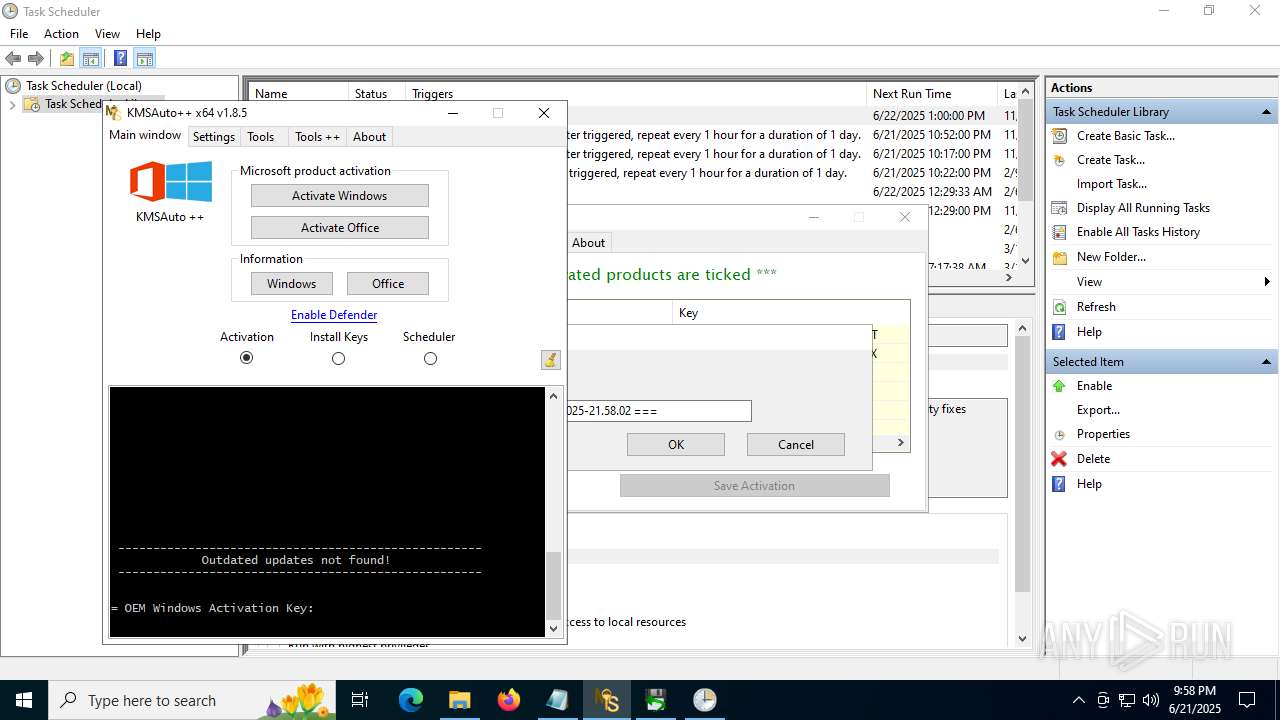Click the Task Scheduler clock taskbar icon
The width and height of the screenshot is (1280, 720).
tap(705, 700)
